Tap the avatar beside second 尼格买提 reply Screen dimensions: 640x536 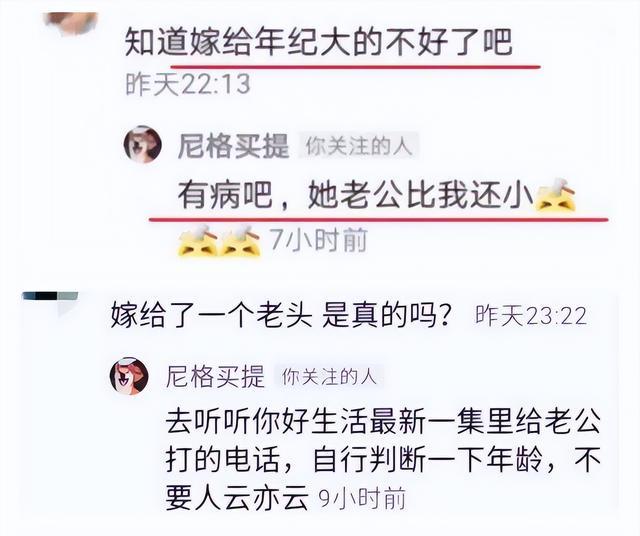pos(129,376)
